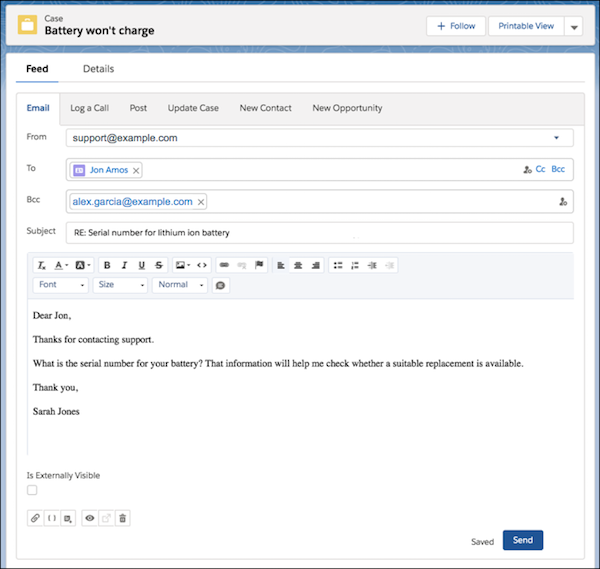Click the attach file paperclip icon

click(x=35, y=518)
